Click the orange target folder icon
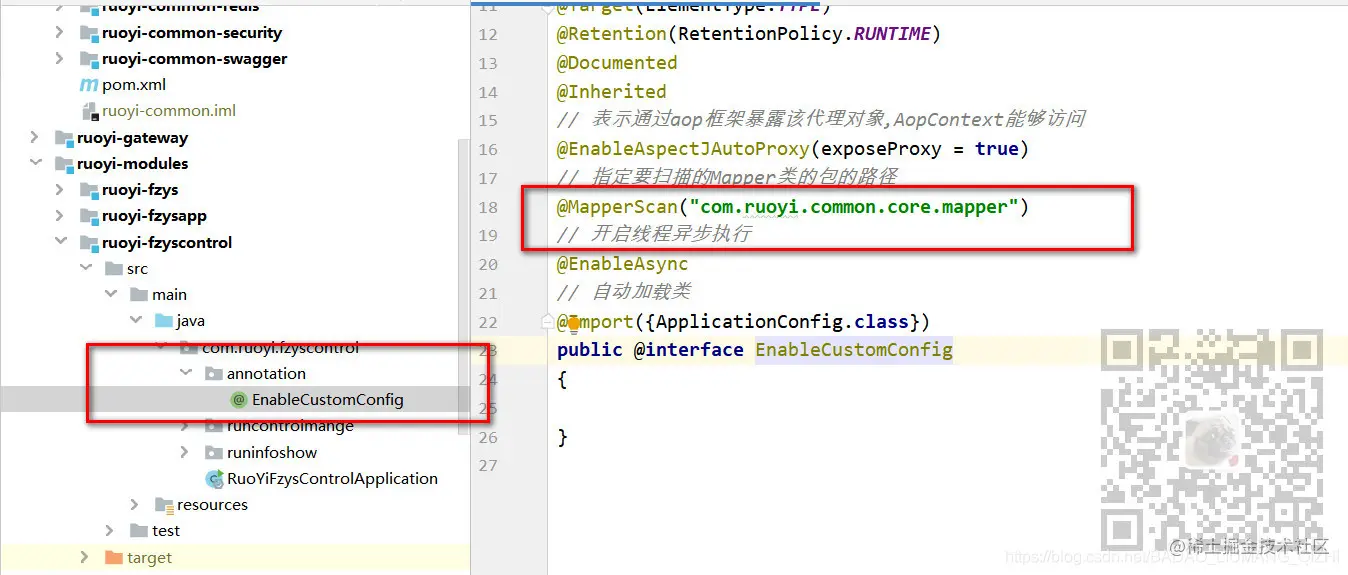The image size is (1348, 575). pyautogui.click(x=114, y=558)
